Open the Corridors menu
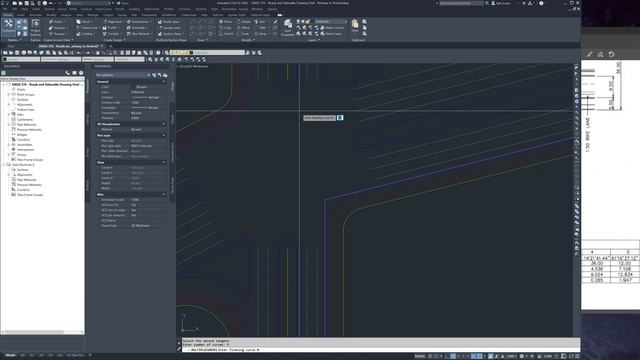The width and height of the screenshot is (640, 360). click(184, 9)
